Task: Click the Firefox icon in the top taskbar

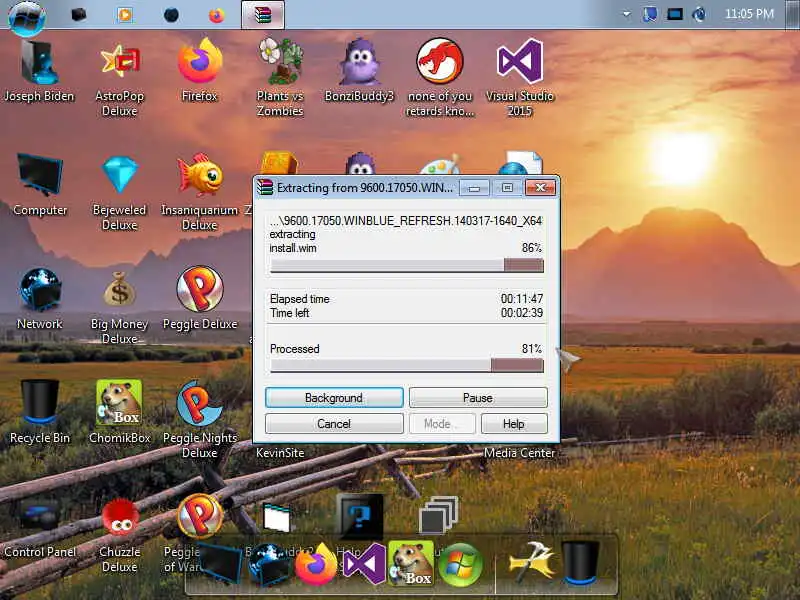Action: coord(216,15)
